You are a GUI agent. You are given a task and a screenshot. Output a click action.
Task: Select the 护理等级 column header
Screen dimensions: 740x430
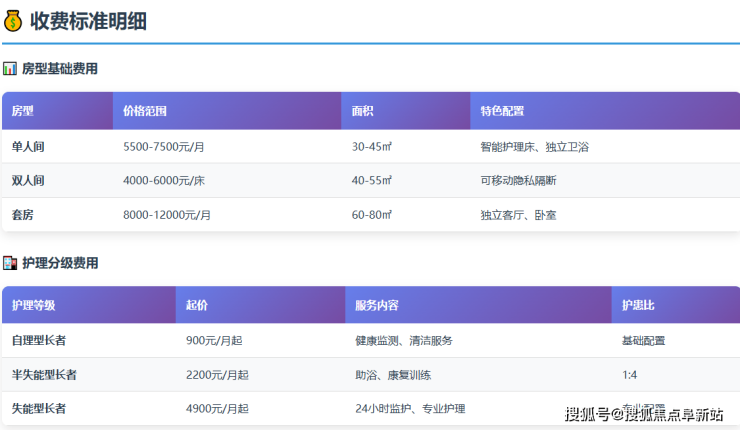[33, 305]
